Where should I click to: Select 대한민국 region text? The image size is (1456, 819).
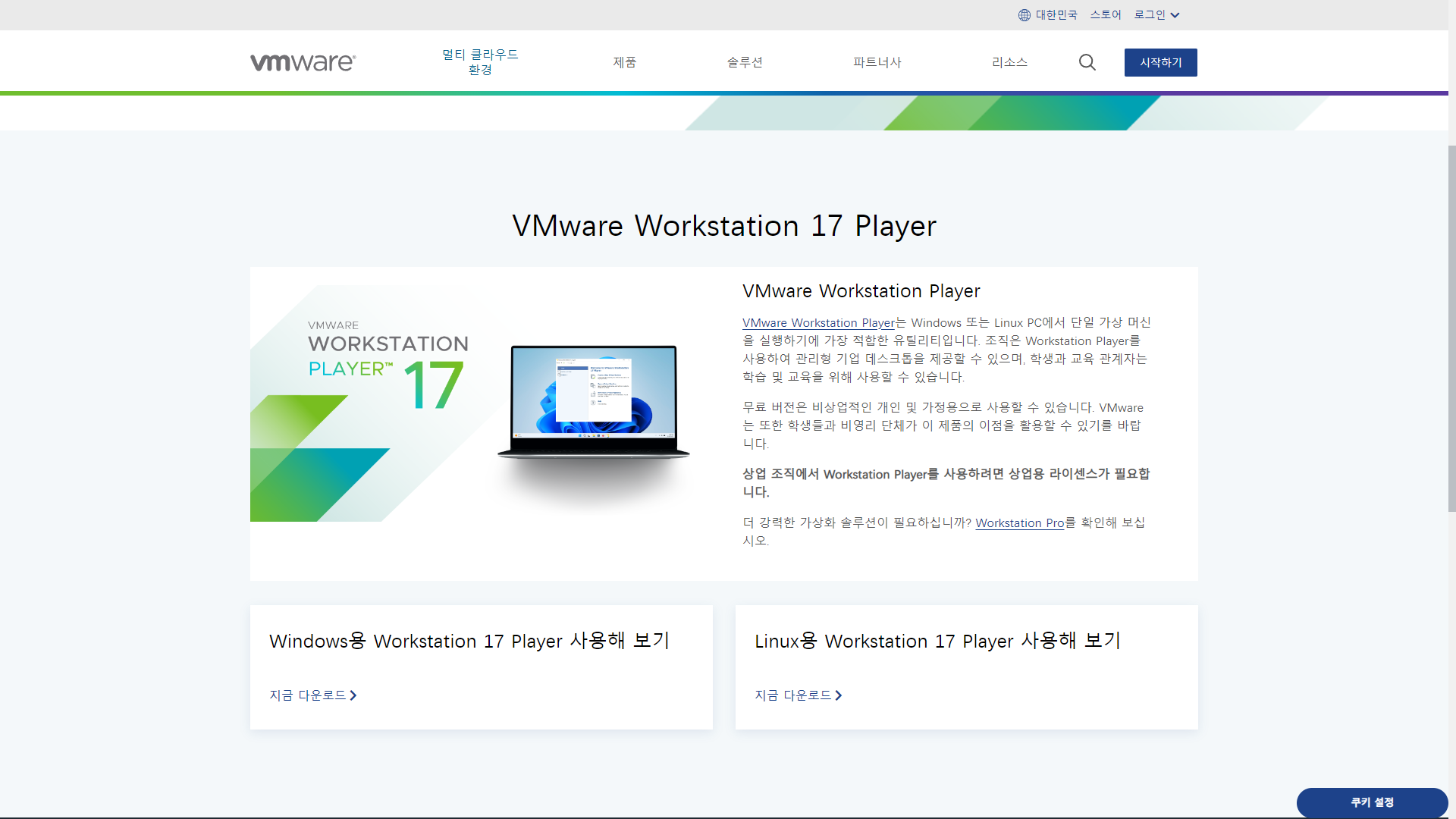1056,15
